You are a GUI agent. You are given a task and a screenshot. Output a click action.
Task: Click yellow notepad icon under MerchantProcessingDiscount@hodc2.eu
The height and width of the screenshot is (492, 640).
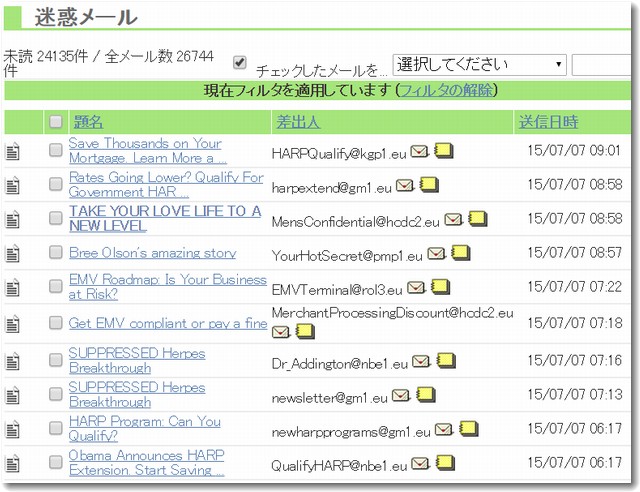click(x=305, y=331)
